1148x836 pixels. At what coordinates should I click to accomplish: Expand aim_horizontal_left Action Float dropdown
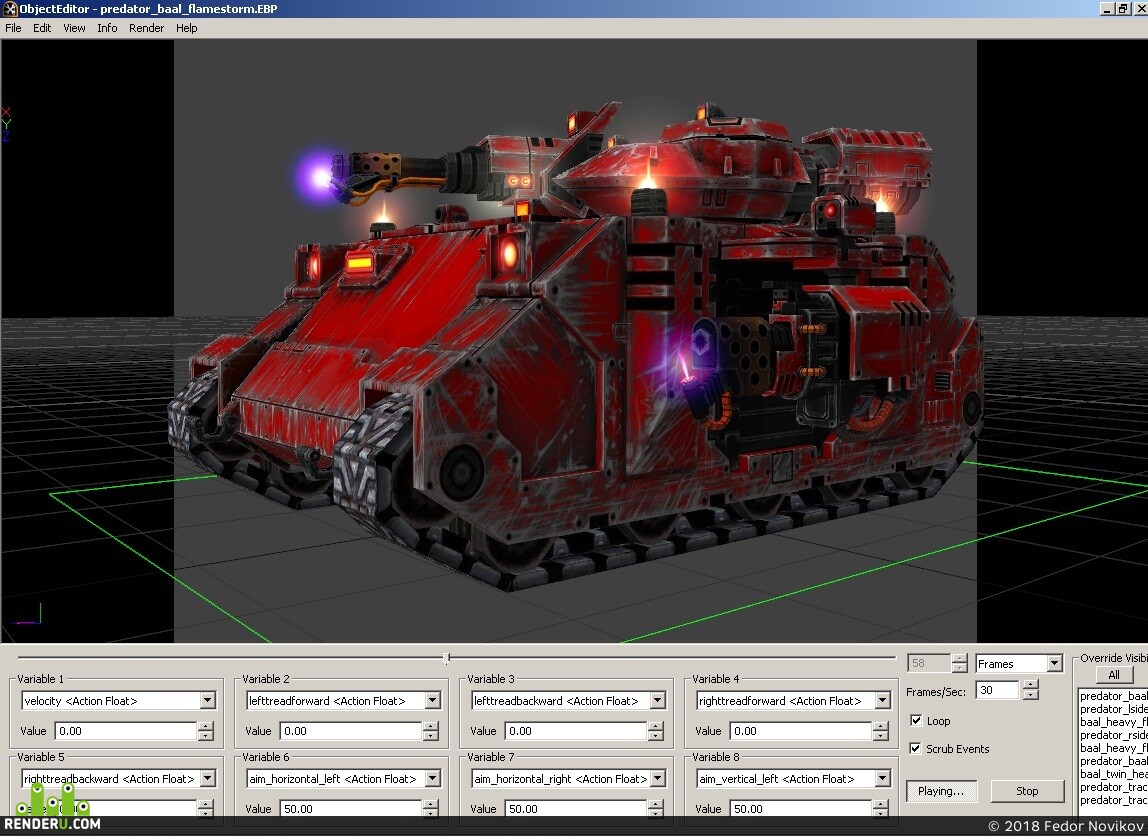point(433,778)
